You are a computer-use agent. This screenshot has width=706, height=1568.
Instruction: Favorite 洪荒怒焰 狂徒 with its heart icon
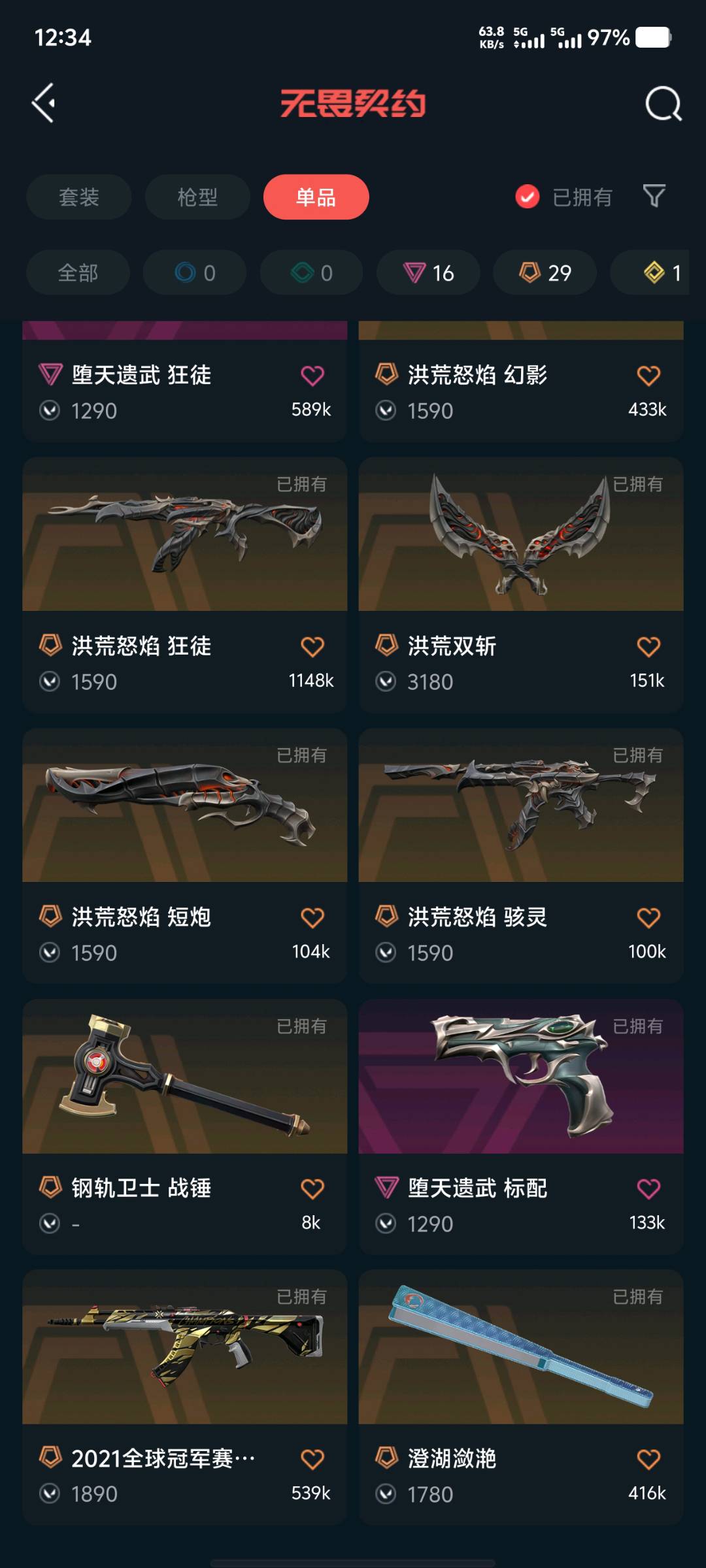pyautogui.click(x=312, y=647)
